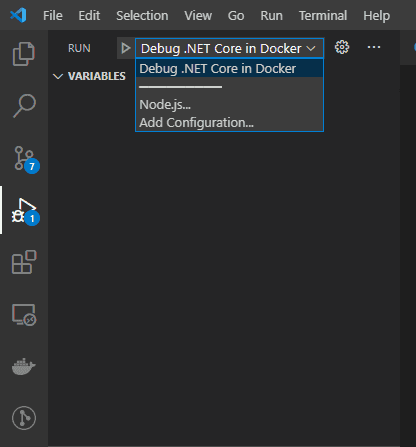Open the File menu
Image resolution: width=416 pixels, height=447 pixels.
(x=53, y=16)
